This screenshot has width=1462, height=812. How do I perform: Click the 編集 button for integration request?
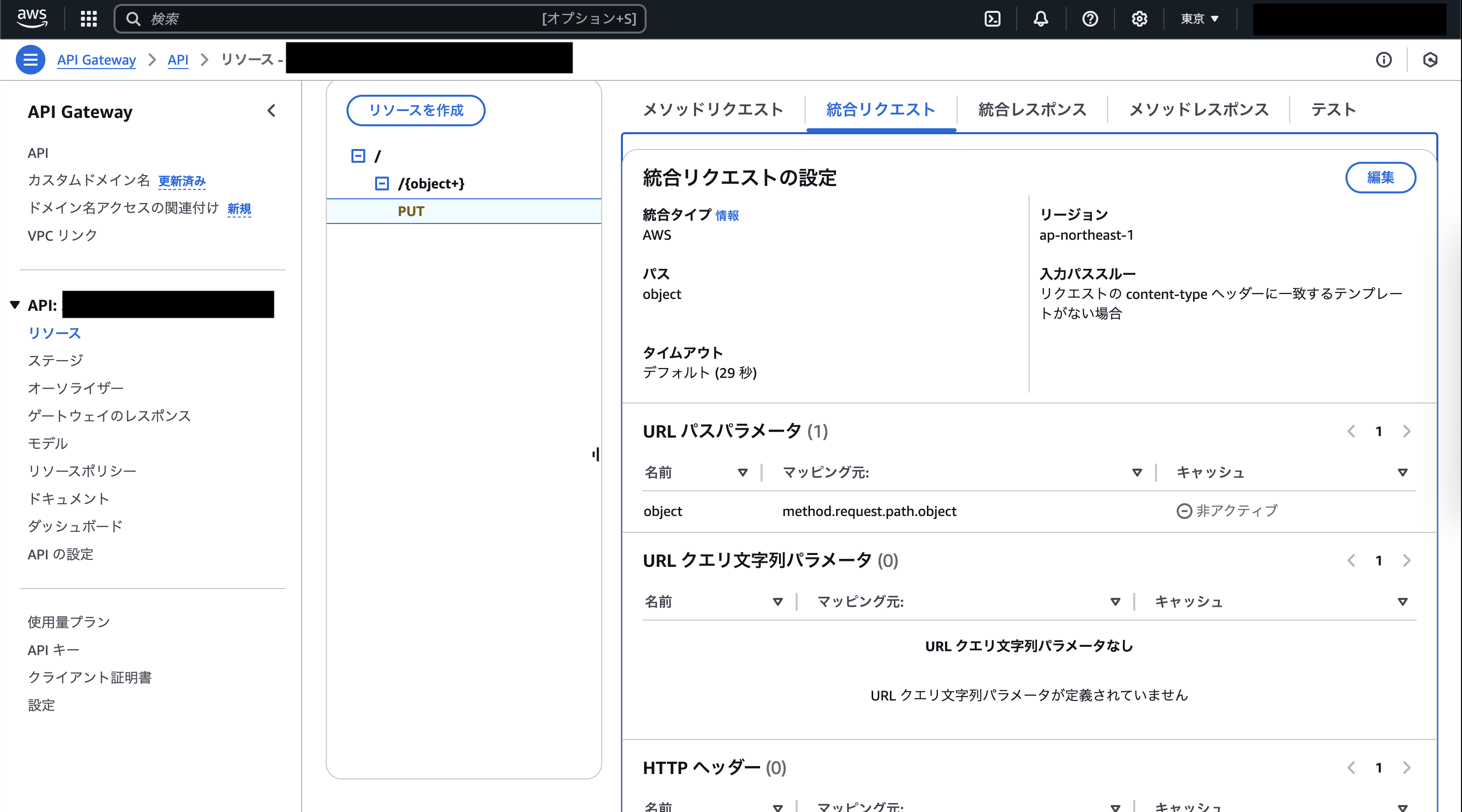pyautogui.click(x=1380, y=178)
